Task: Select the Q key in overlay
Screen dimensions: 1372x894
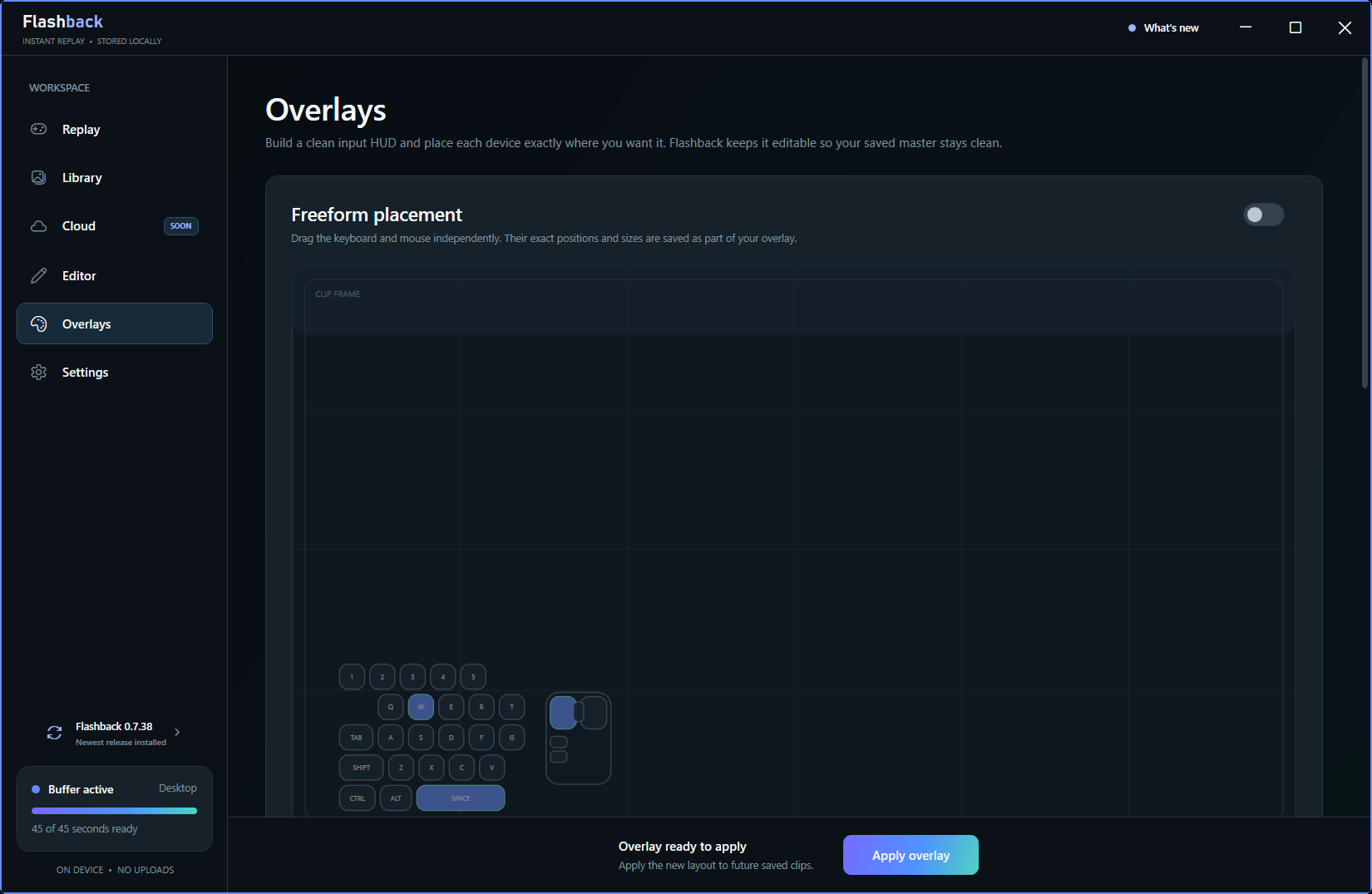Action: click(x=391, y=707)
